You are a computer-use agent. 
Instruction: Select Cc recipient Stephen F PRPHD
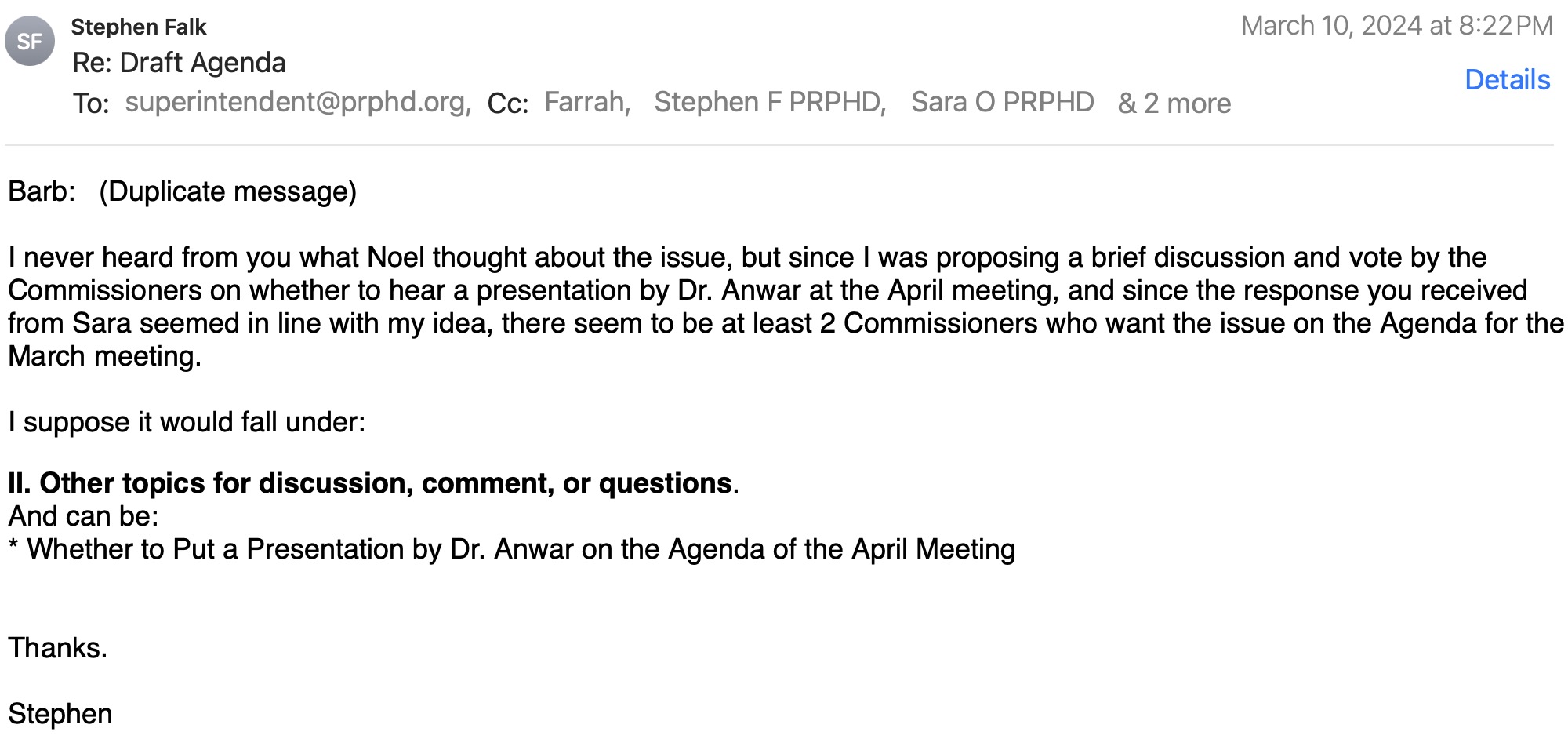[769, 102]
